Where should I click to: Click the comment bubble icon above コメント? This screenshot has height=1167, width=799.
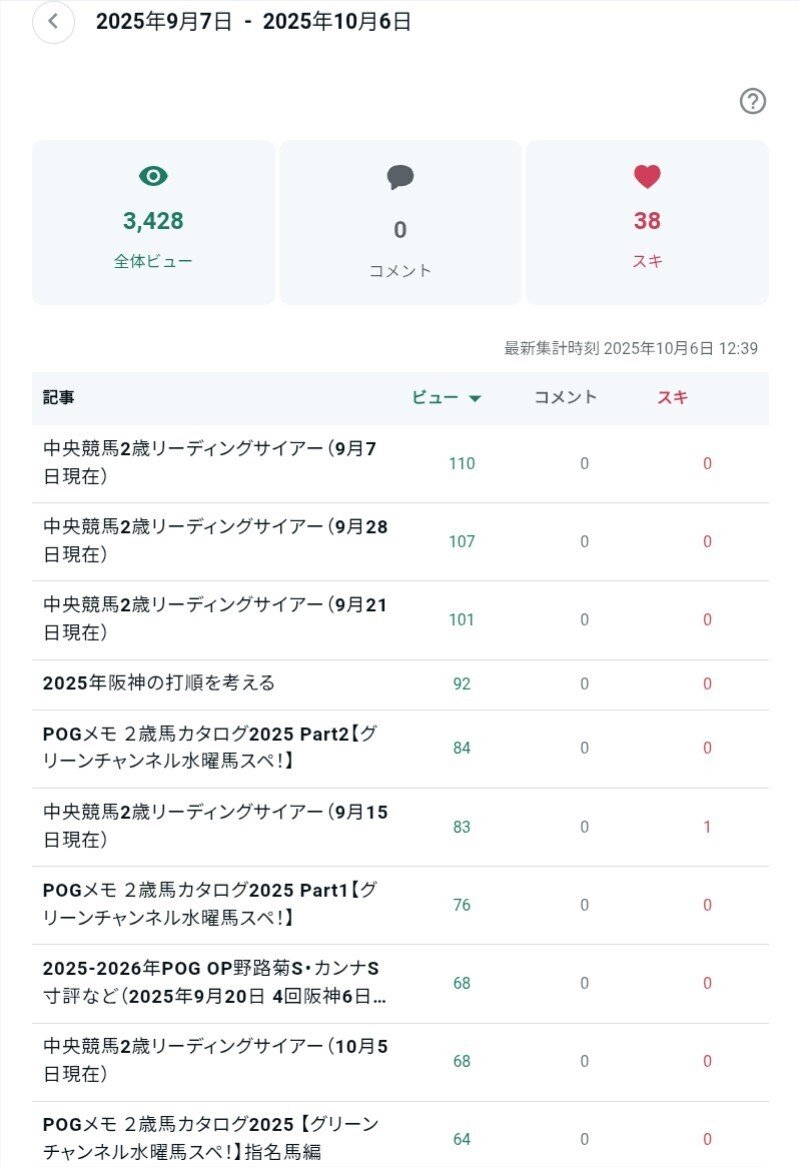[400, 176]
